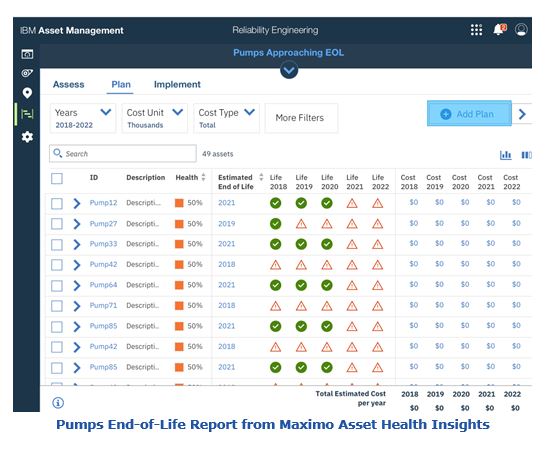Open the Pump27 link
Image resolution: width=552 pixels, height=466 pixels.
click(103, 223)
